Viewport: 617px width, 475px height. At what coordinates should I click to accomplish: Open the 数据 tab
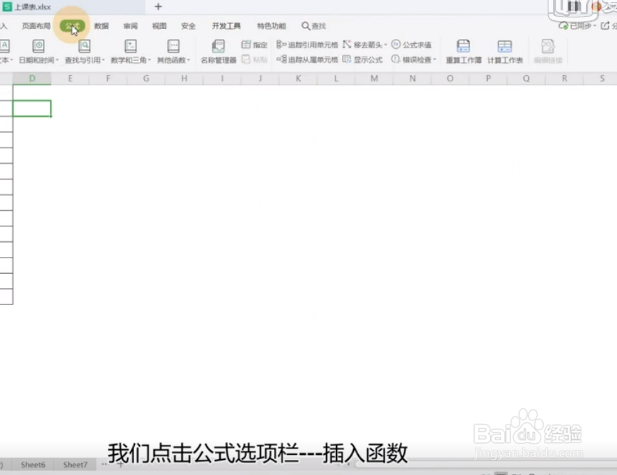101,26
